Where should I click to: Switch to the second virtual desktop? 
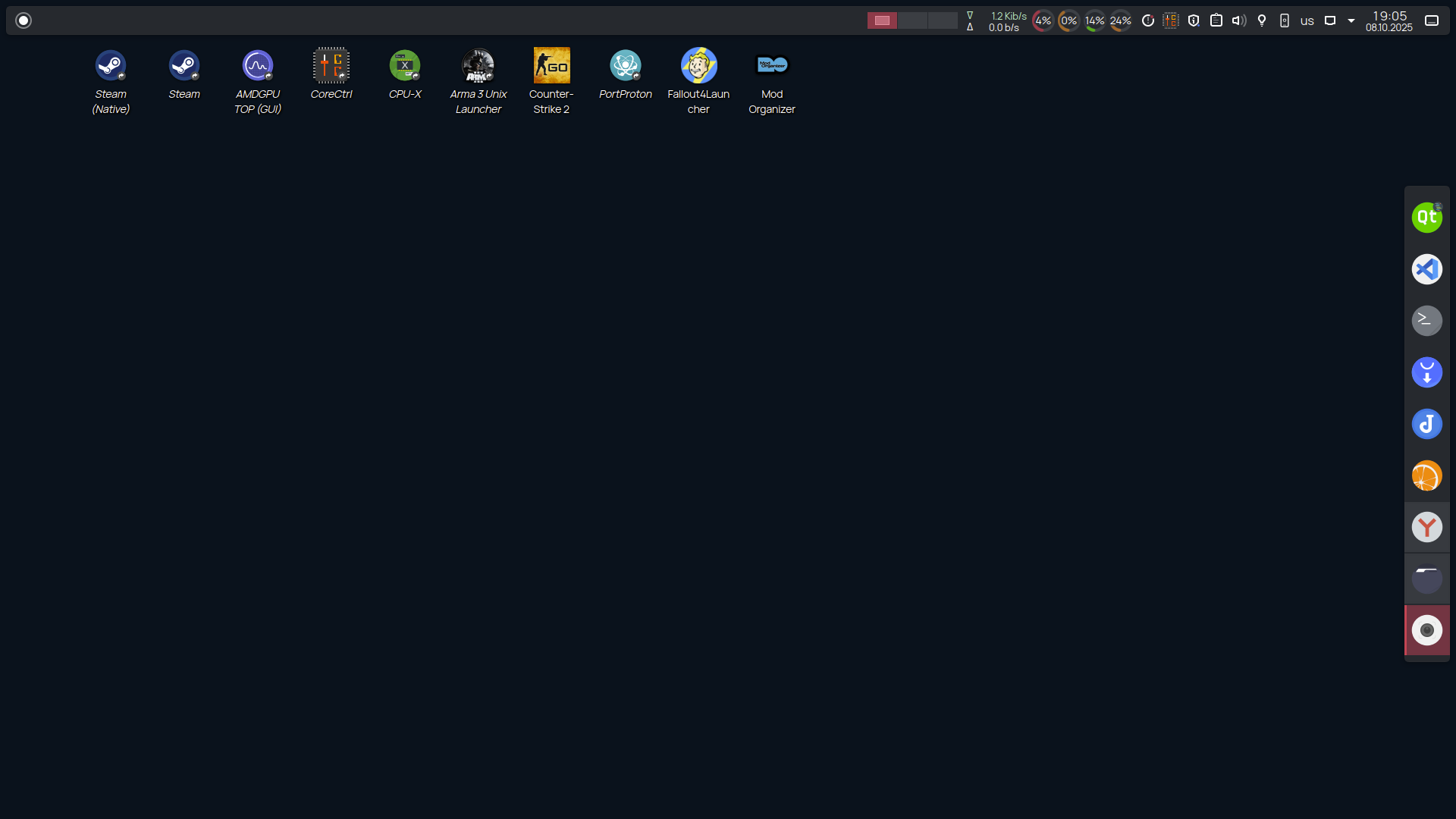coord(912,20)
